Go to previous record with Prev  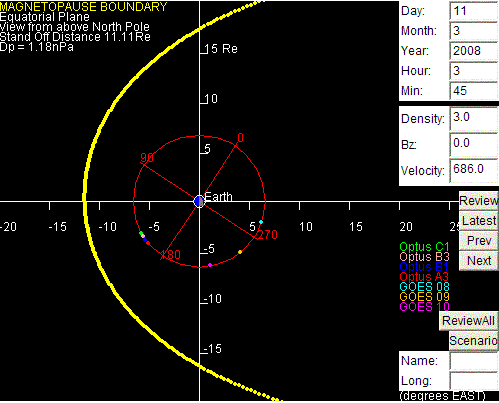479,241
